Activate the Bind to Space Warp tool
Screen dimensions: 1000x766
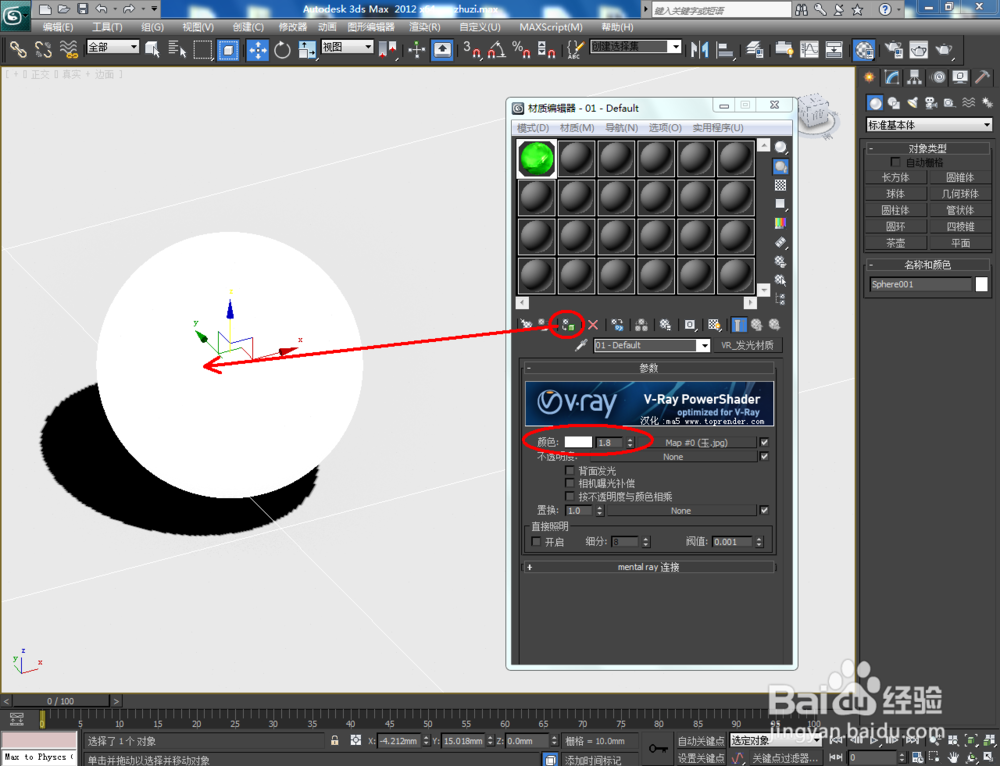[x=68, y=49]
